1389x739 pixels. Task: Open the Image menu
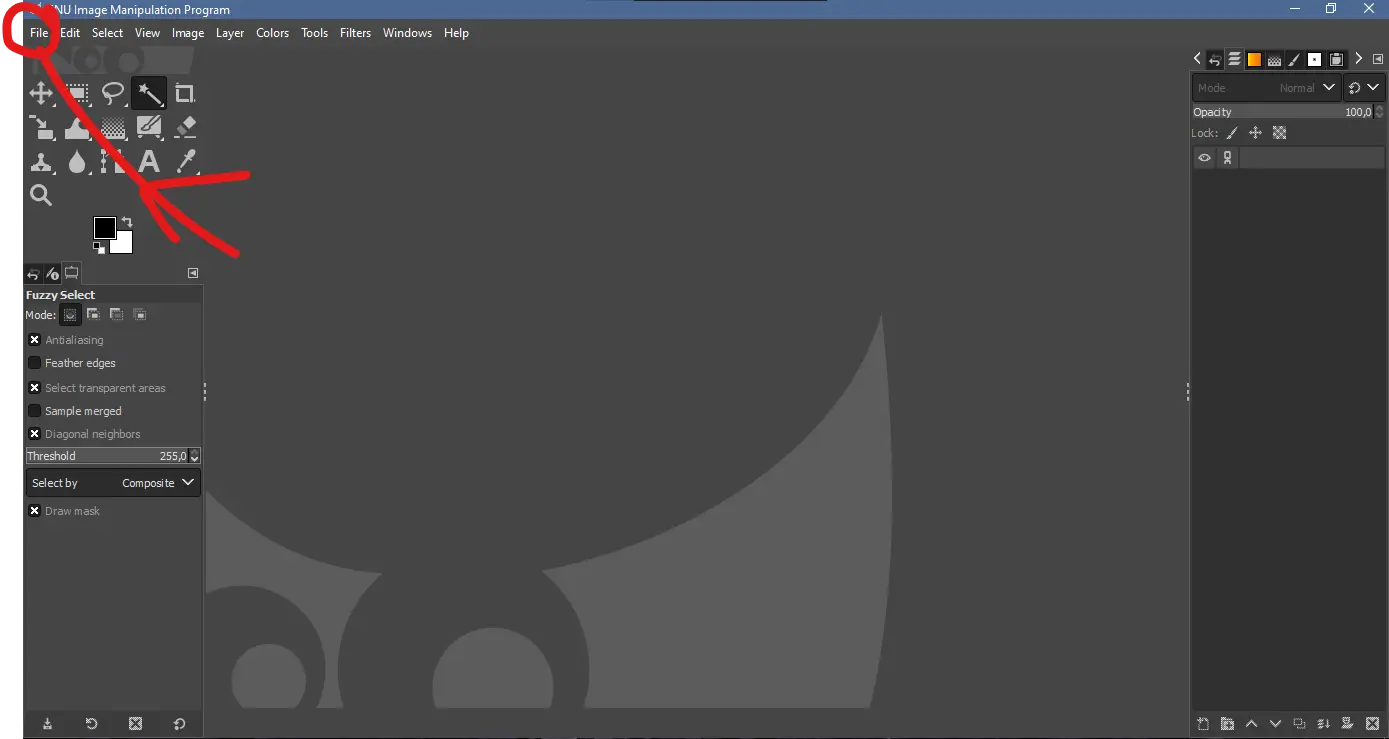tap(188, 33)
